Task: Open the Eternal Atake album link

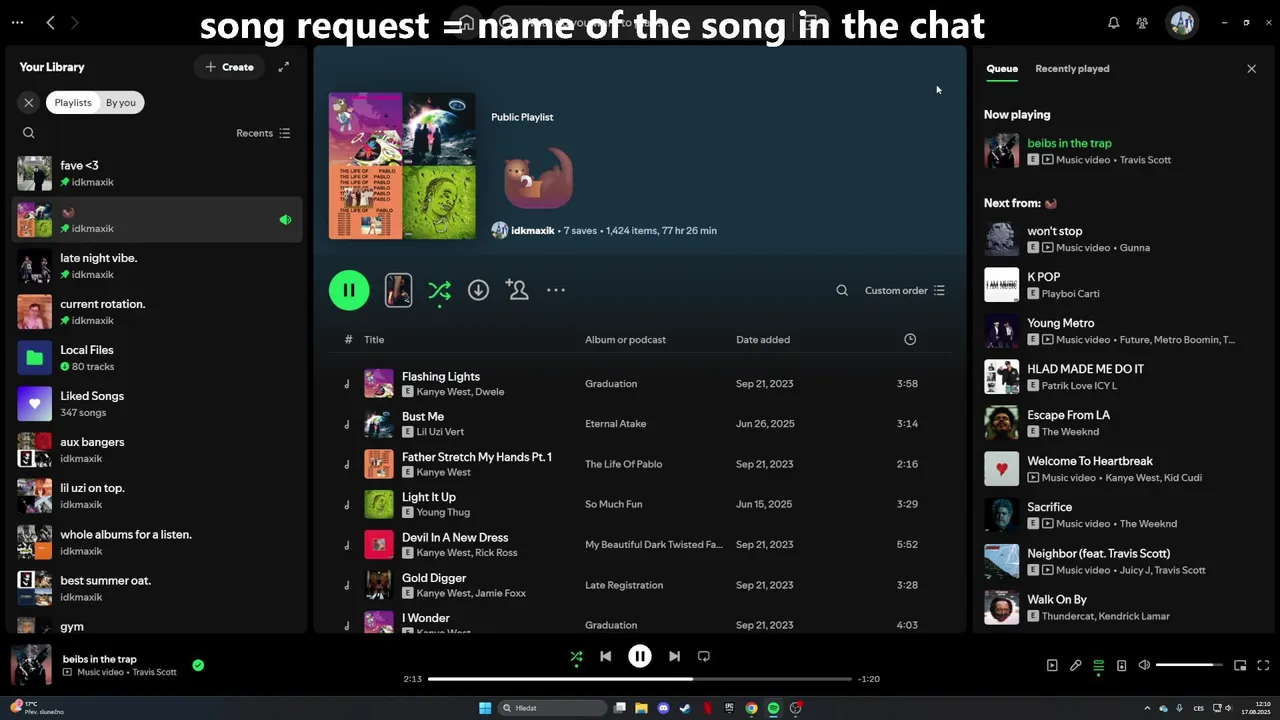Action: [x=615, y=424]
